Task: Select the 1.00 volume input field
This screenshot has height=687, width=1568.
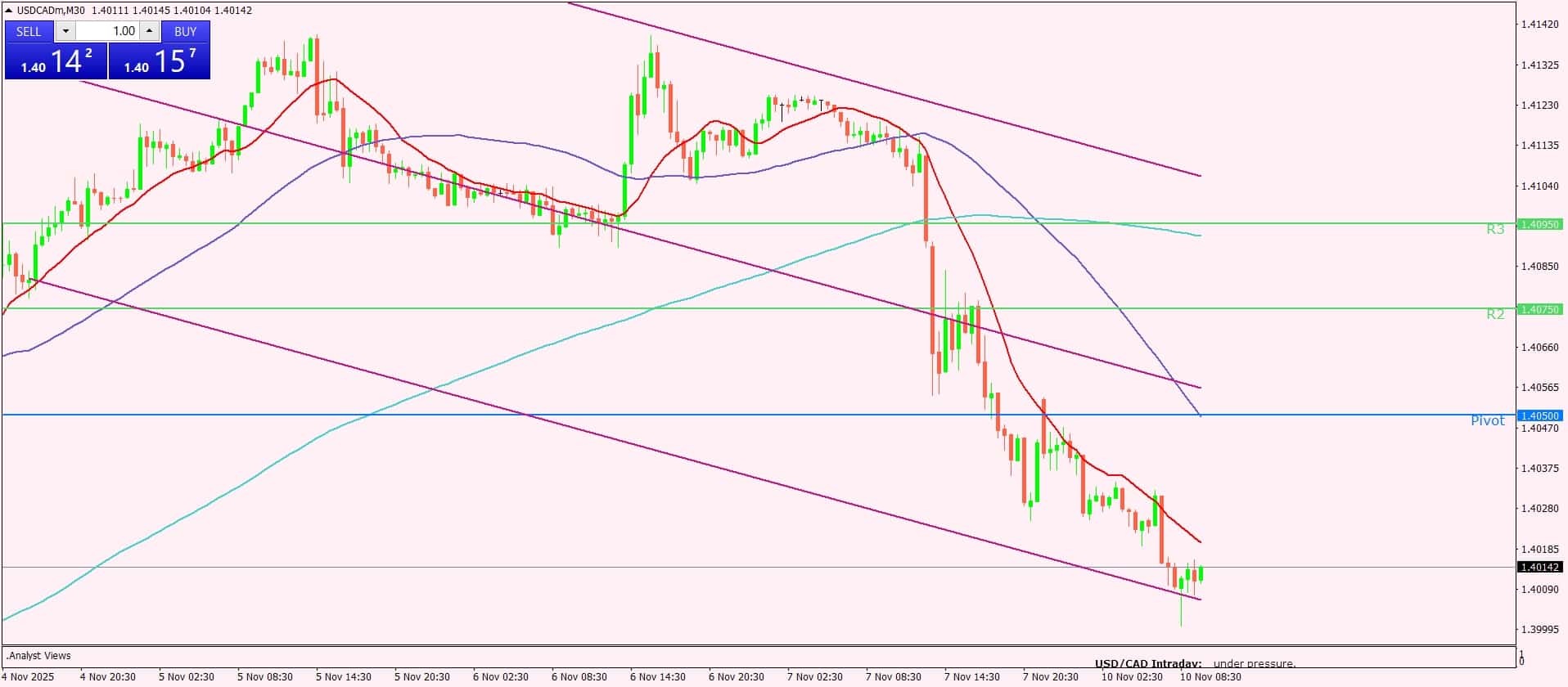Action: [x=107, y=31]
